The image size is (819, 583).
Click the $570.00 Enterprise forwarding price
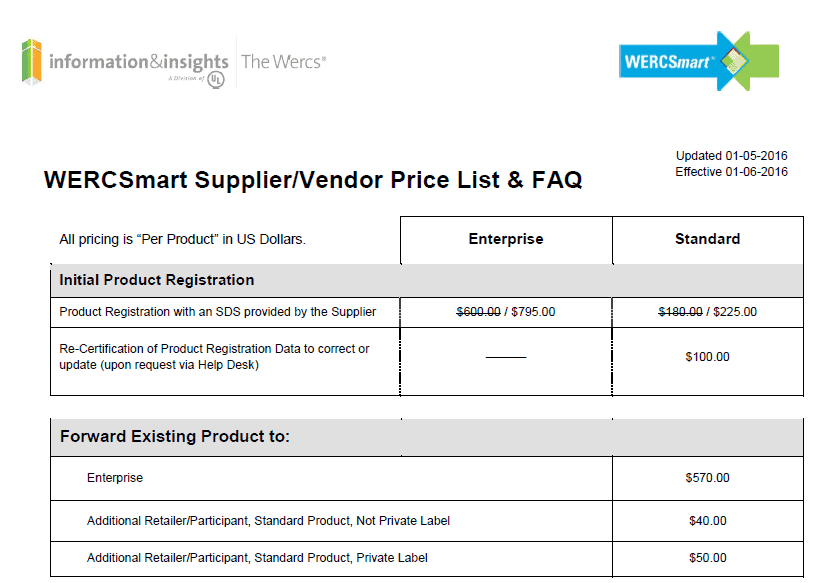(x=707, y=478)
